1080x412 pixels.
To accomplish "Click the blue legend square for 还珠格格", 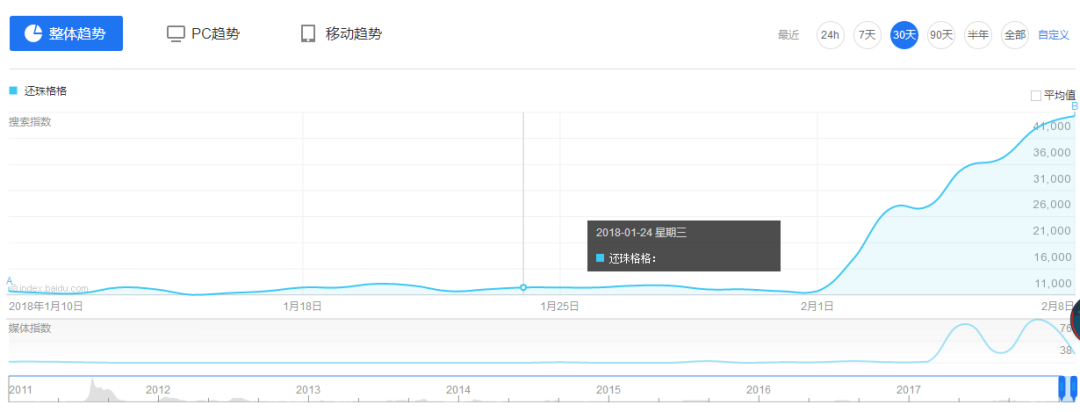I will (13, 91).
